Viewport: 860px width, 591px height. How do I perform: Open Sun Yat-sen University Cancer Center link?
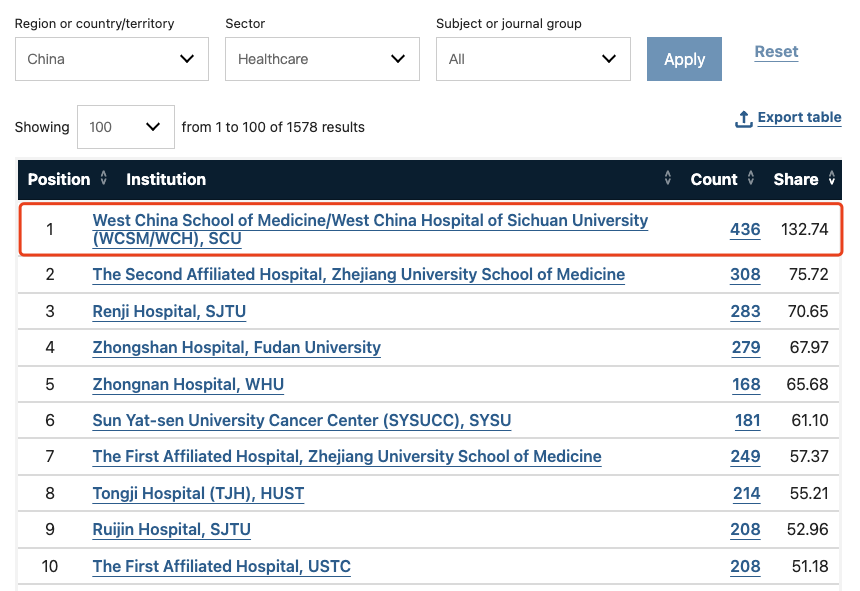point(302,420)
